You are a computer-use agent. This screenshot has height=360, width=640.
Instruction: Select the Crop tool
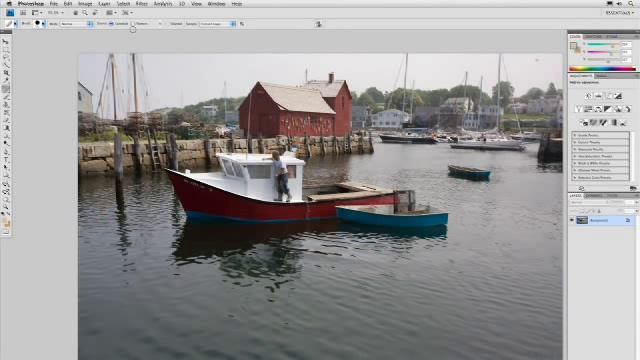point(6,73)
